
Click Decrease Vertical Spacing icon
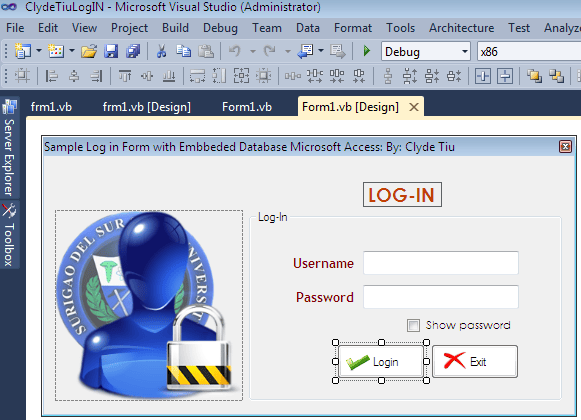point(432,76)
